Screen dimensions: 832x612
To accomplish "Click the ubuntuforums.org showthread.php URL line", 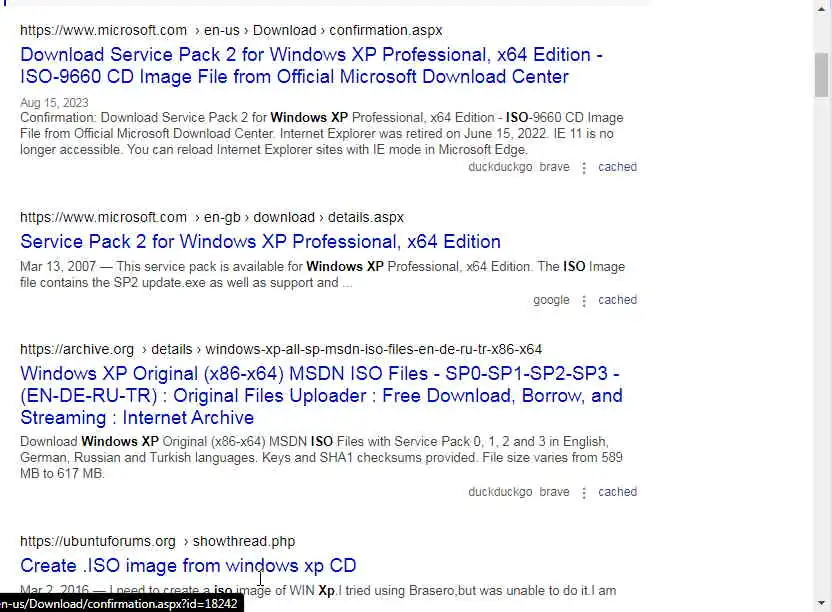I will [x=158, y=541].
